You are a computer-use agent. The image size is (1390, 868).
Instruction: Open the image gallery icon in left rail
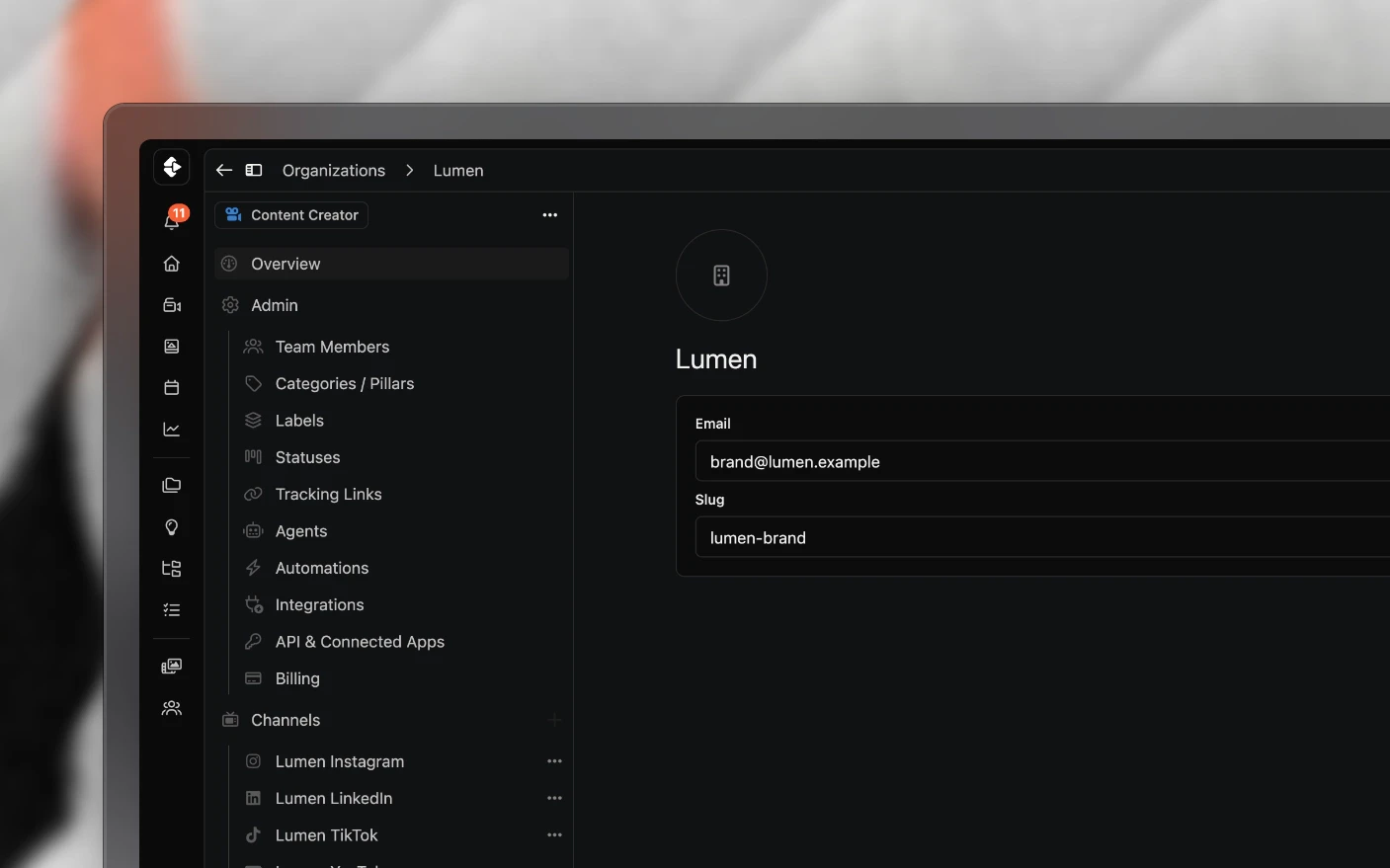[172, 347]
